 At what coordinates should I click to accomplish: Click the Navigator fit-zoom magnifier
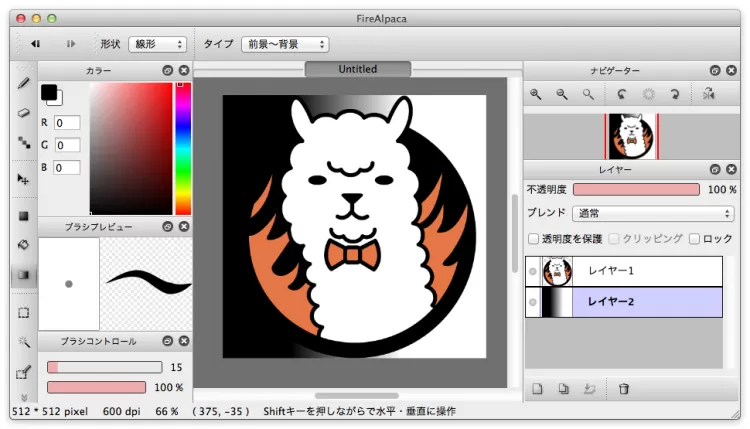pyautogui.click(x=588, y=95)
